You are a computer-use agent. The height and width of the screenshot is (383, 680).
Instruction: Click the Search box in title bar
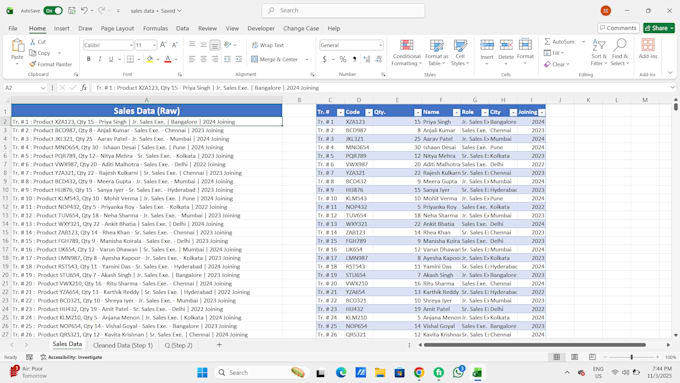(x=343, y=10)
